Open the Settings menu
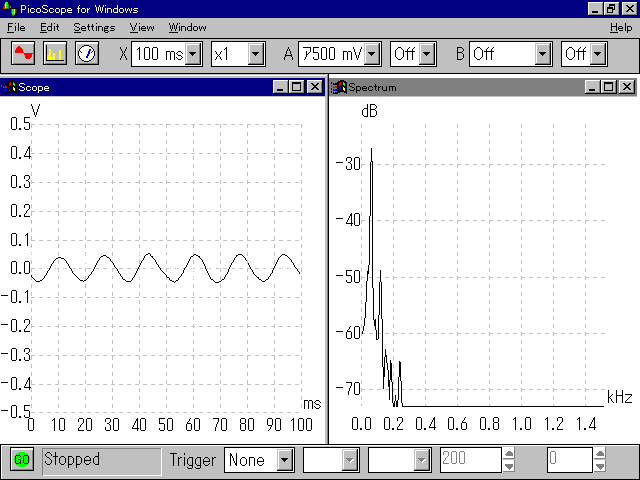Viewport: 640px width, 480px height. click(x=94, y=28)
